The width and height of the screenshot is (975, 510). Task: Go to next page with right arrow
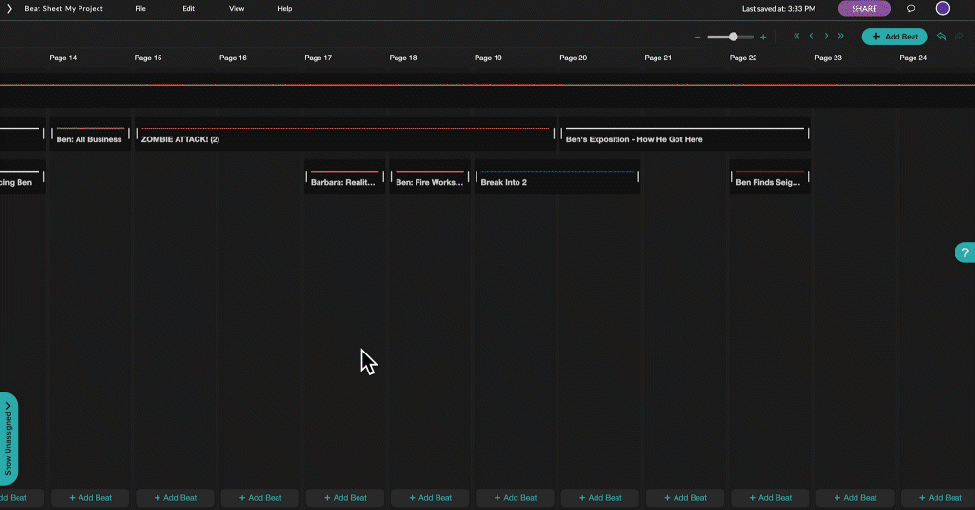coord(826,36)
